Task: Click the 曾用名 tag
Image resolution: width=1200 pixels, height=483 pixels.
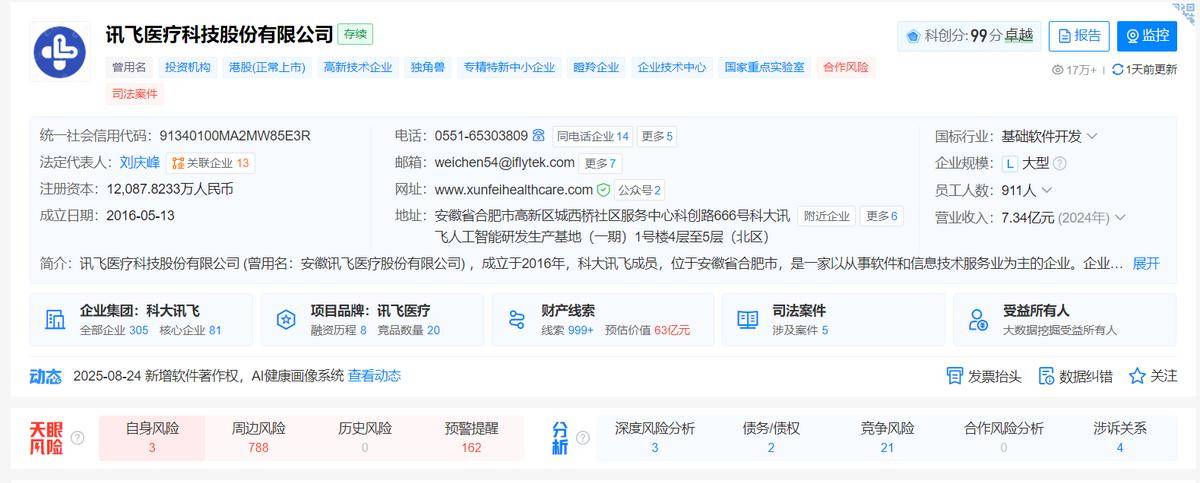Action: point(129,68)
